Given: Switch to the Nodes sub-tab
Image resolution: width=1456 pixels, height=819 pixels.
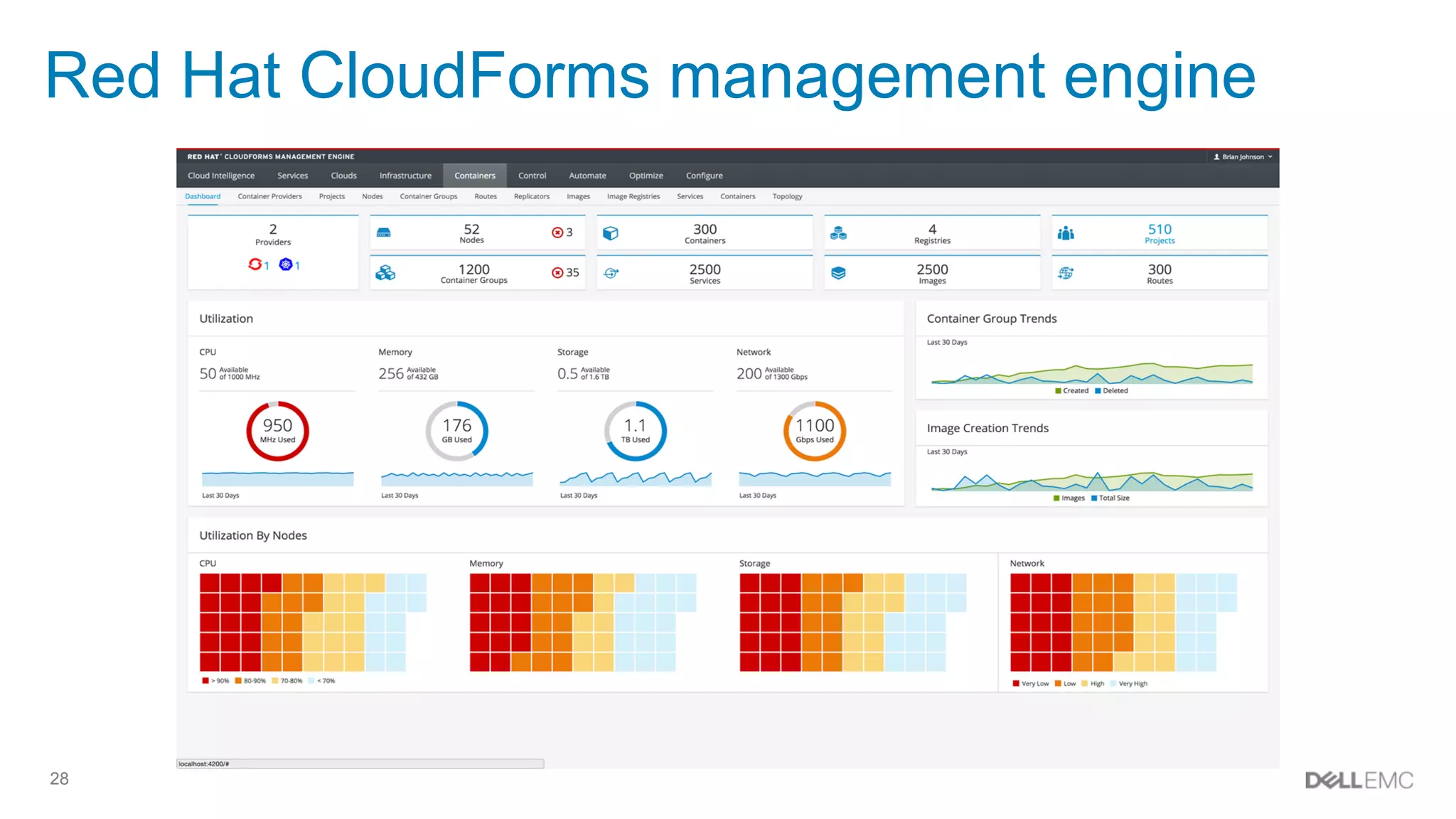Looking at the screenshot, I should [x=372, y=197].
